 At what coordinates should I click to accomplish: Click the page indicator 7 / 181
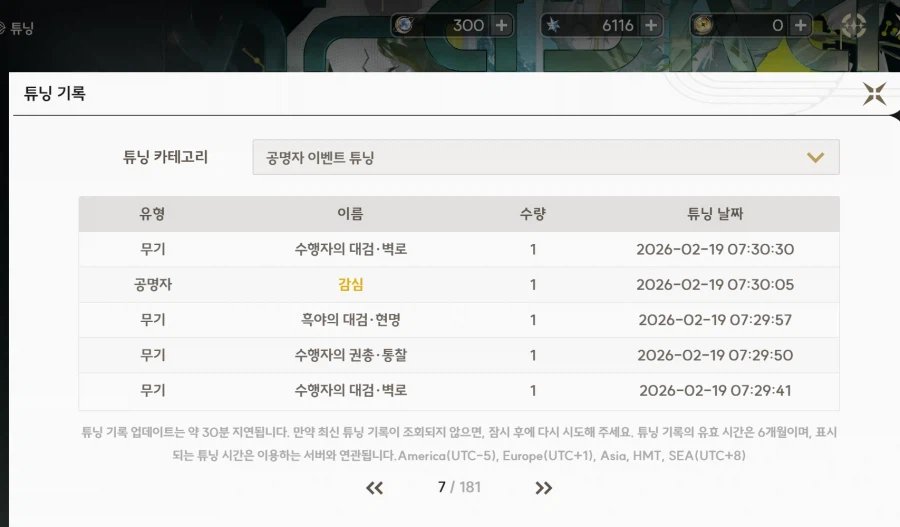(459, 487)
